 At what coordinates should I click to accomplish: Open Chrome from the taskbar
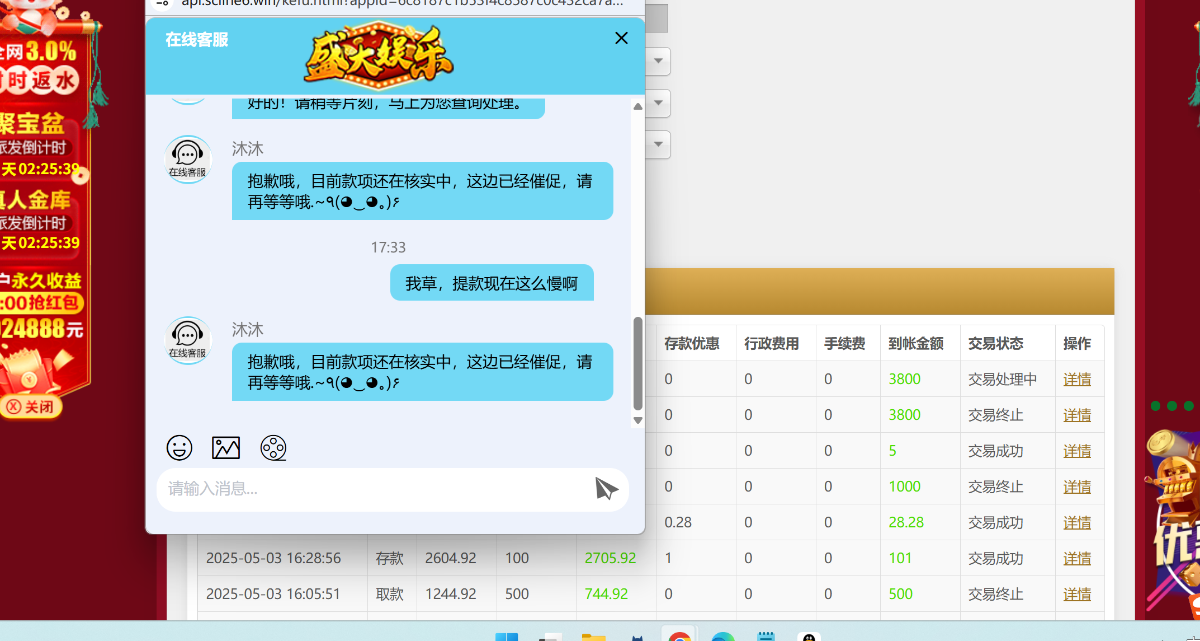[x=679, y=637]
